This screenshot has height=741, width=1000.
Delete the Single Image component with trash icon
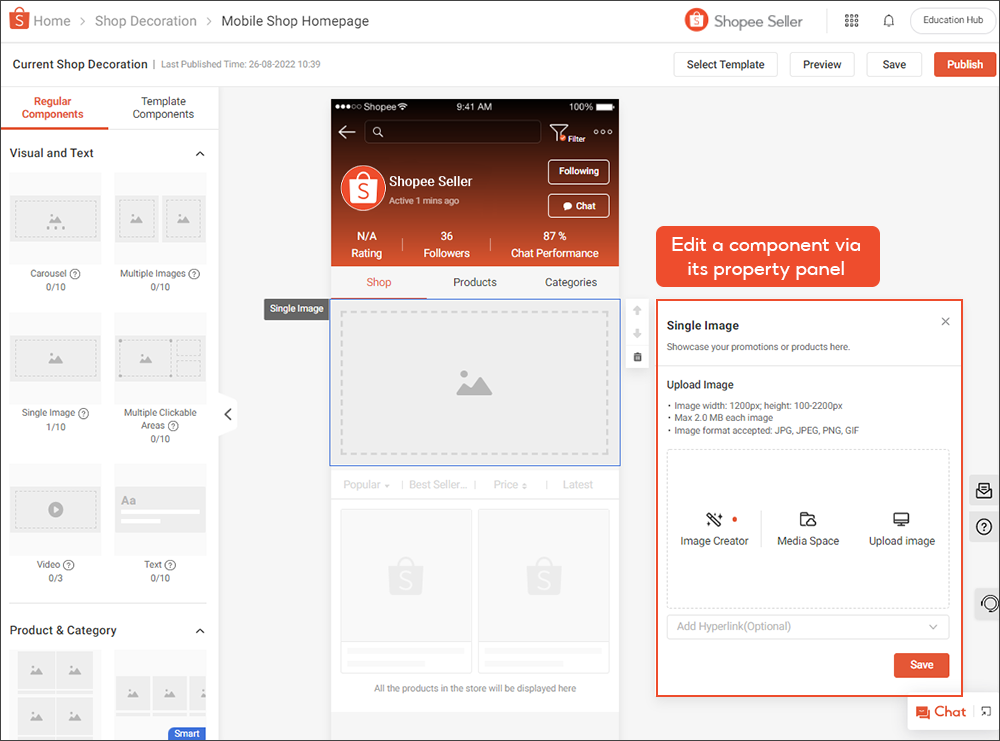(638, 357)
